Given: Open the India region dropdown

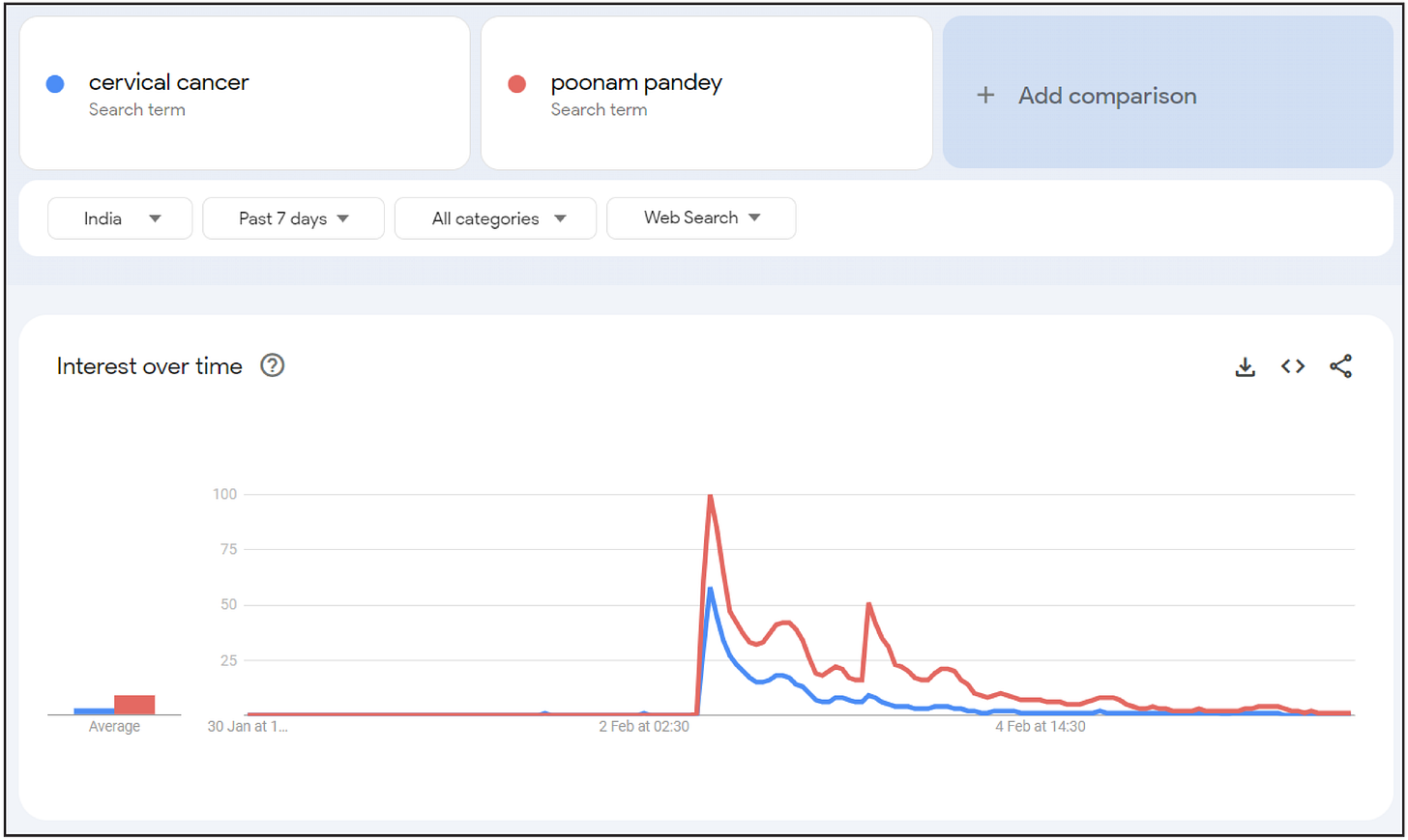Looking at the screenshot, I should click(x=120, y=218).
